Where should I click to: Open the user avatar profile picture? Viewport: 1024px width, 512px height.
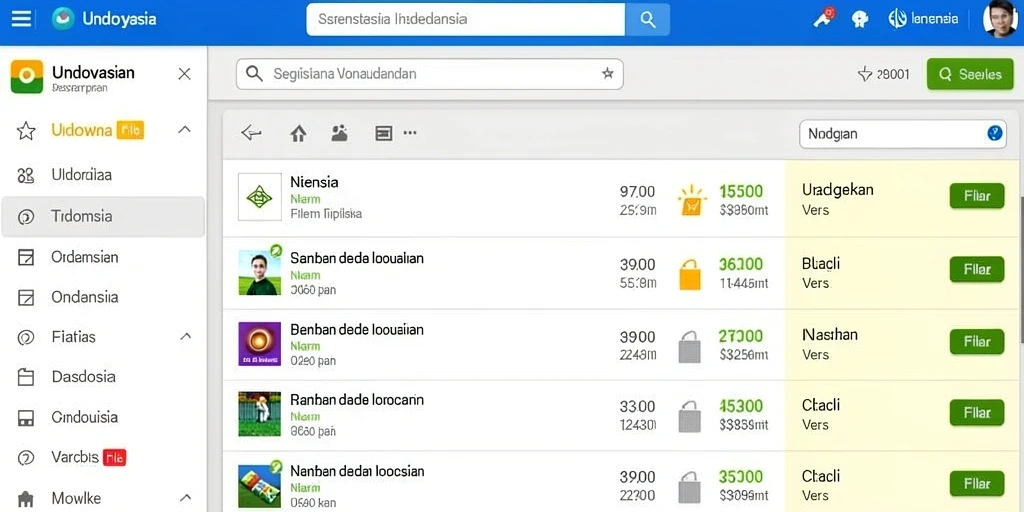[x=1000, y=18]
